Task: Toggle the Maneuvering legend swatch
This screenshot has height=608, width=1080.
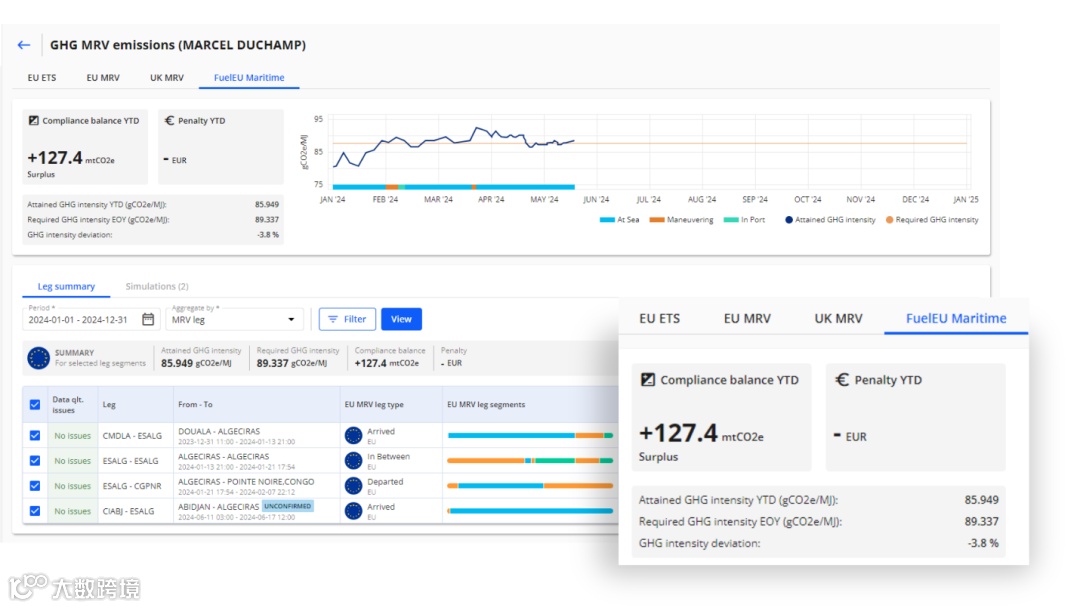Action: click(656, 220)
